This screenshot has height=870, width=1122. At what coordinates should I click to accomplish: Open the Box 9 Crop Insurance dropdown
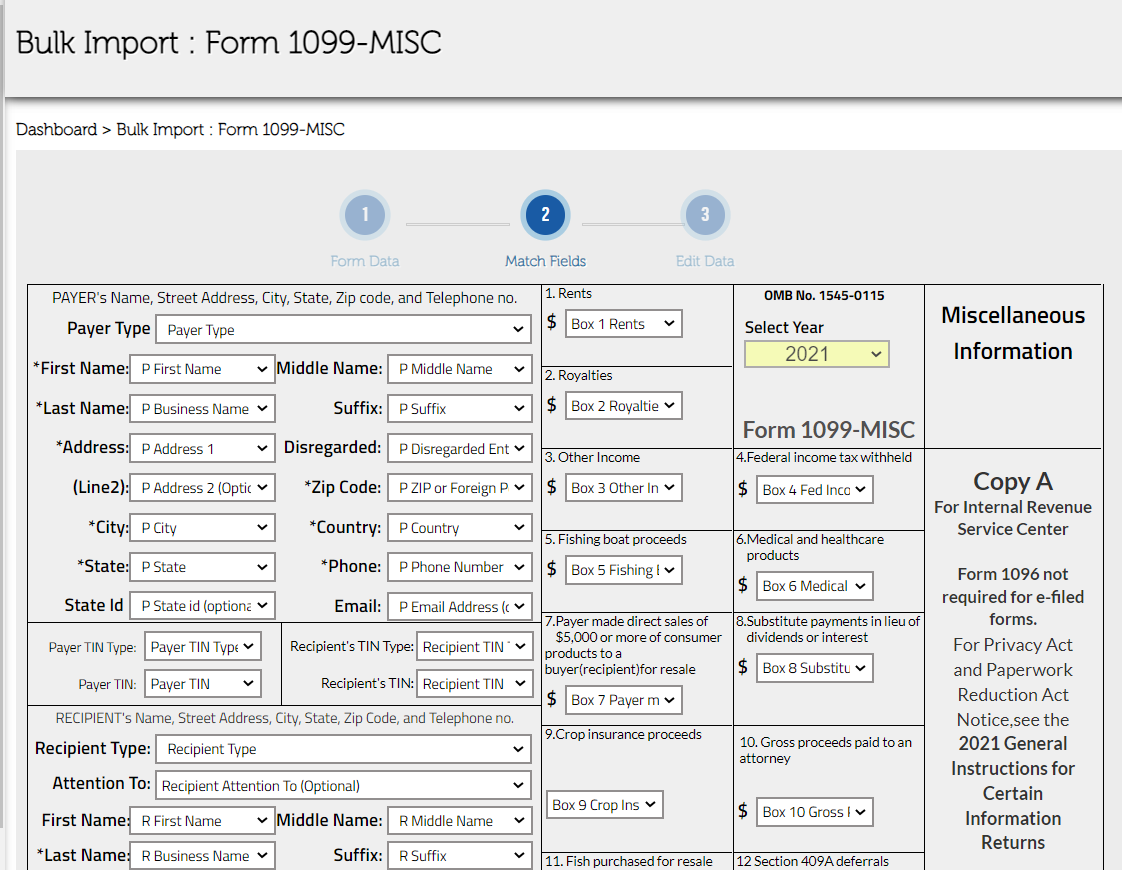pyautogui.click(x=604, y=804)
